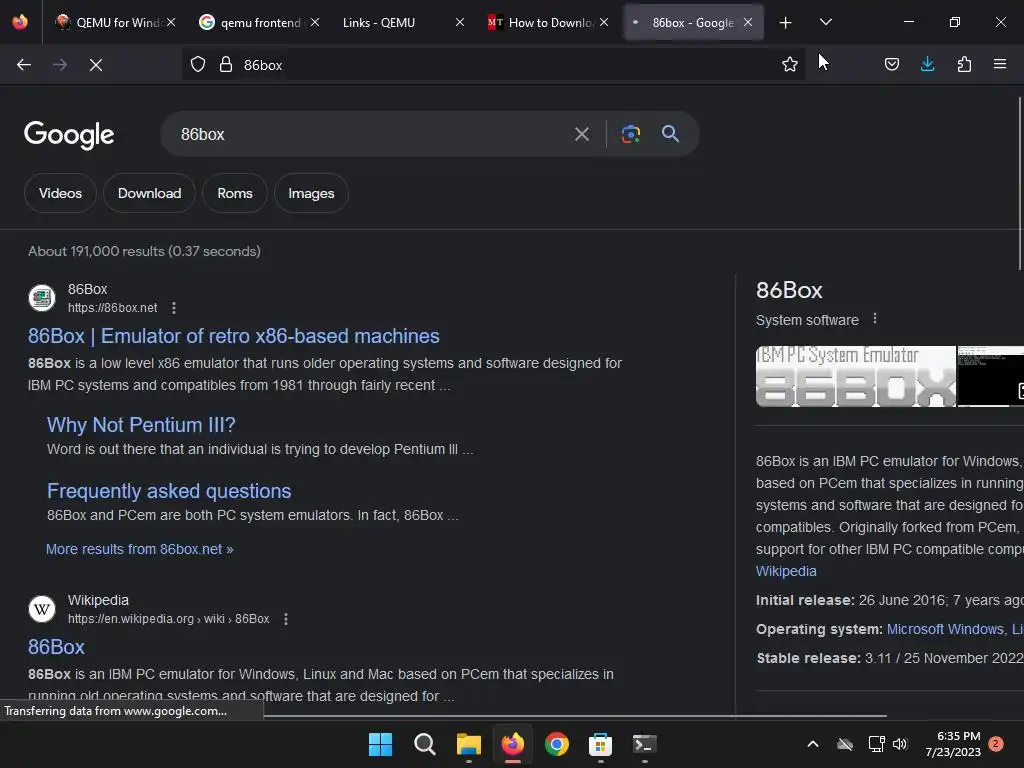Click the 86Box site favicon

[x=42, y=298]
